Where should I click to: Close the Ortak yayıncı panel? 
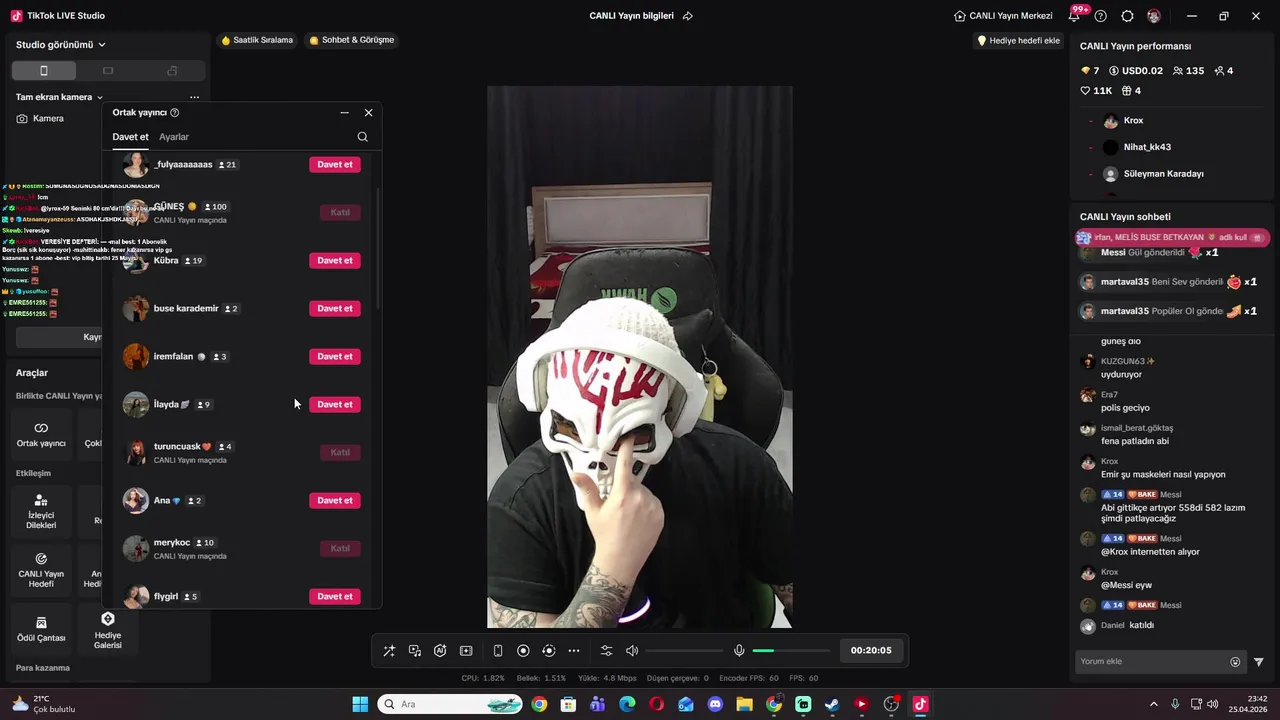pyautogui.click(x=368, y=113)
